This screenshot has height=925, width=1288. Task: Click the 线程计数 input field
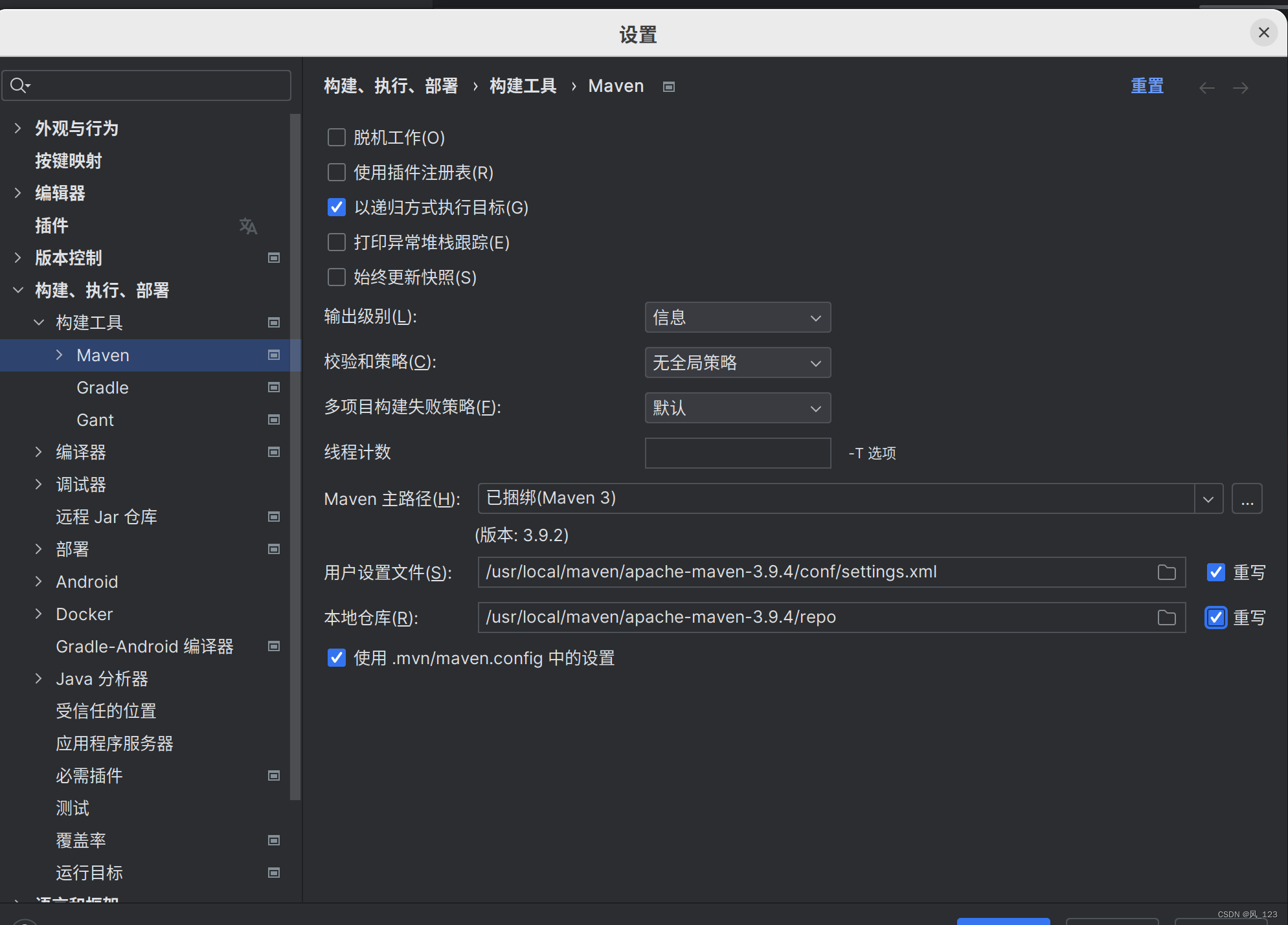tap(738, 453)
